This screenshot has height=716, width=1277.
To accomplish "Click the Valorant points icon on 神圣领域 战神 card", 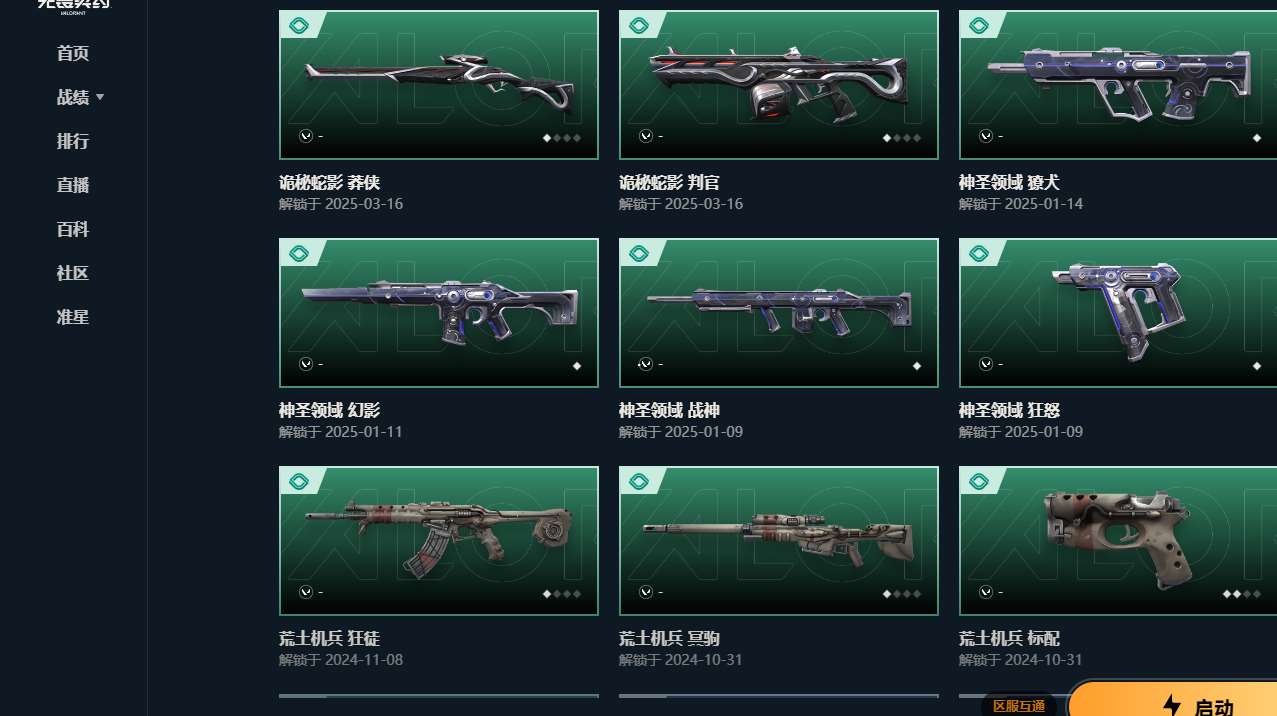I will click(646, 364).
